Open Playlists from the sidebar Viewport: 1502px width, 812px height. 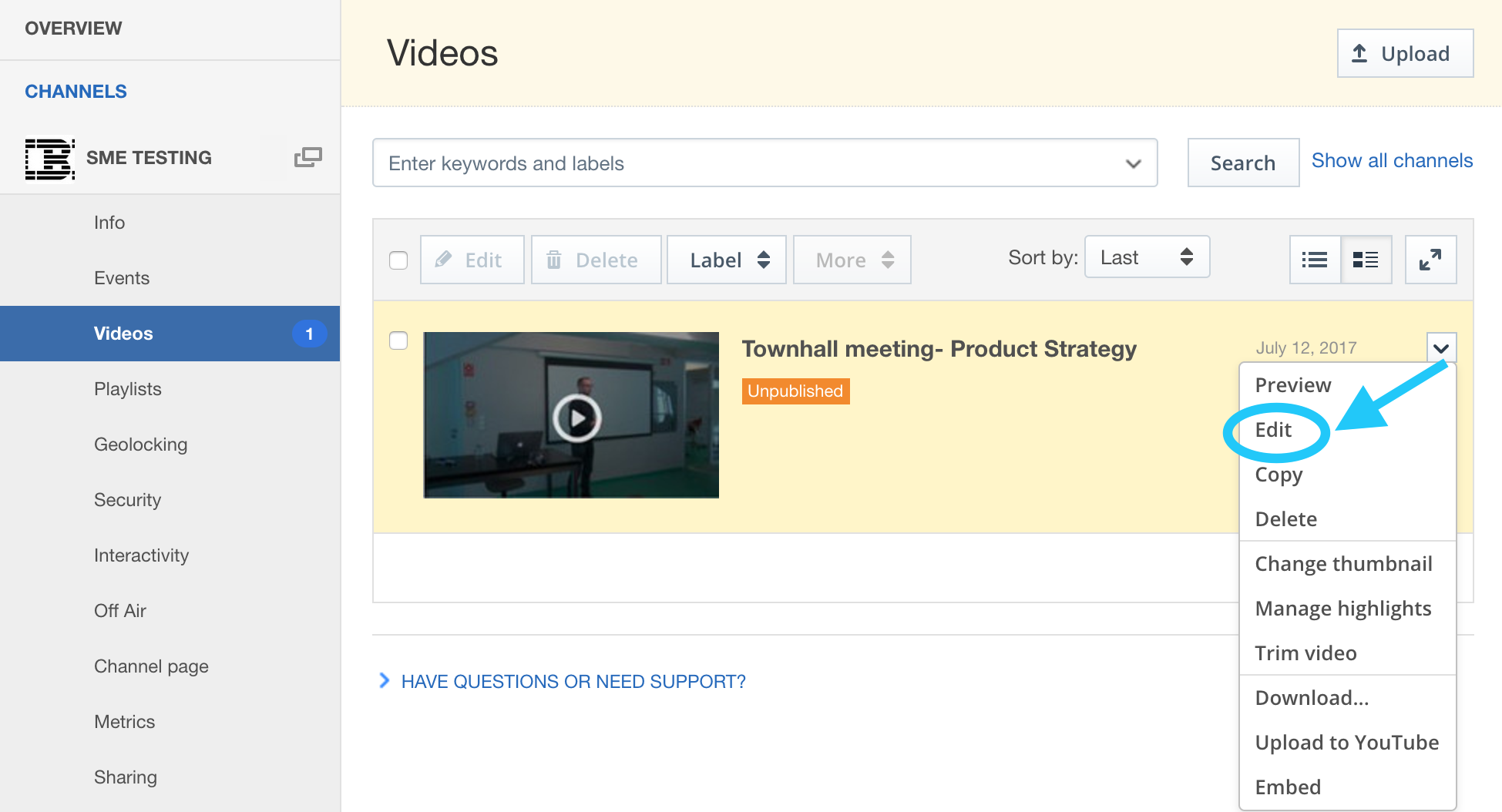[x=127, y=388]
